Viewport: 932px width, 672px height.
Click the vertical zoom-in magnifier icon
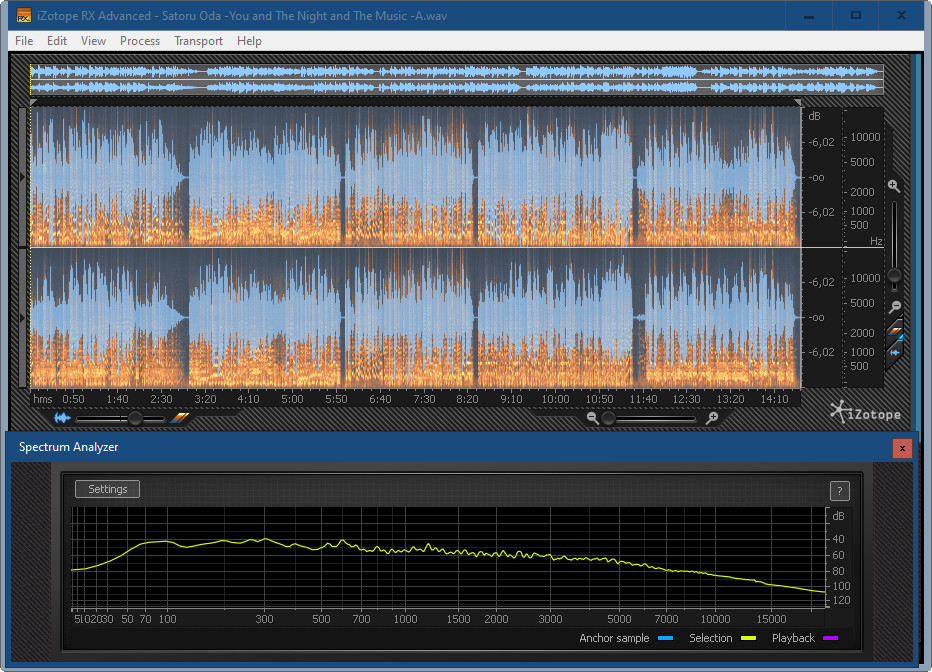(894, 186)
